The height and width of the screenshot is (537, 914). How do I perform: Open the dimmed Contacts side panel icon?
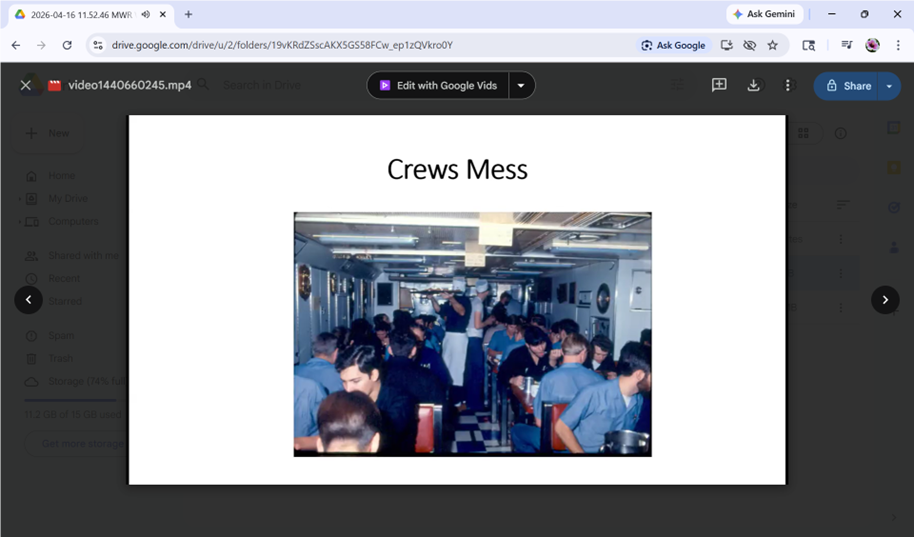[894, 247]
